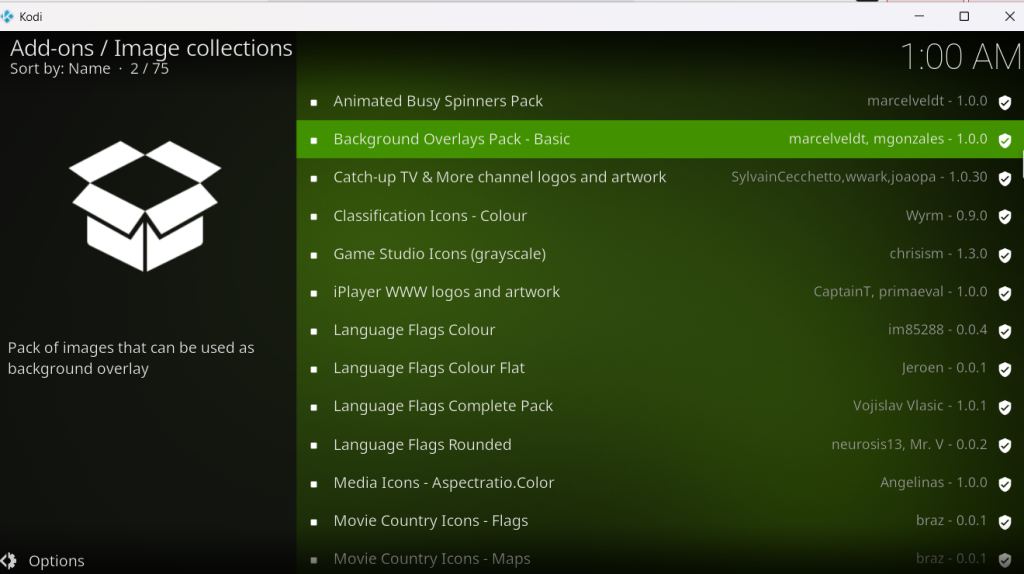This screenshot has height=574, width=1024.
Task: Click verified shield icon for Background Overlays Pack
Action: (1005, 140)
